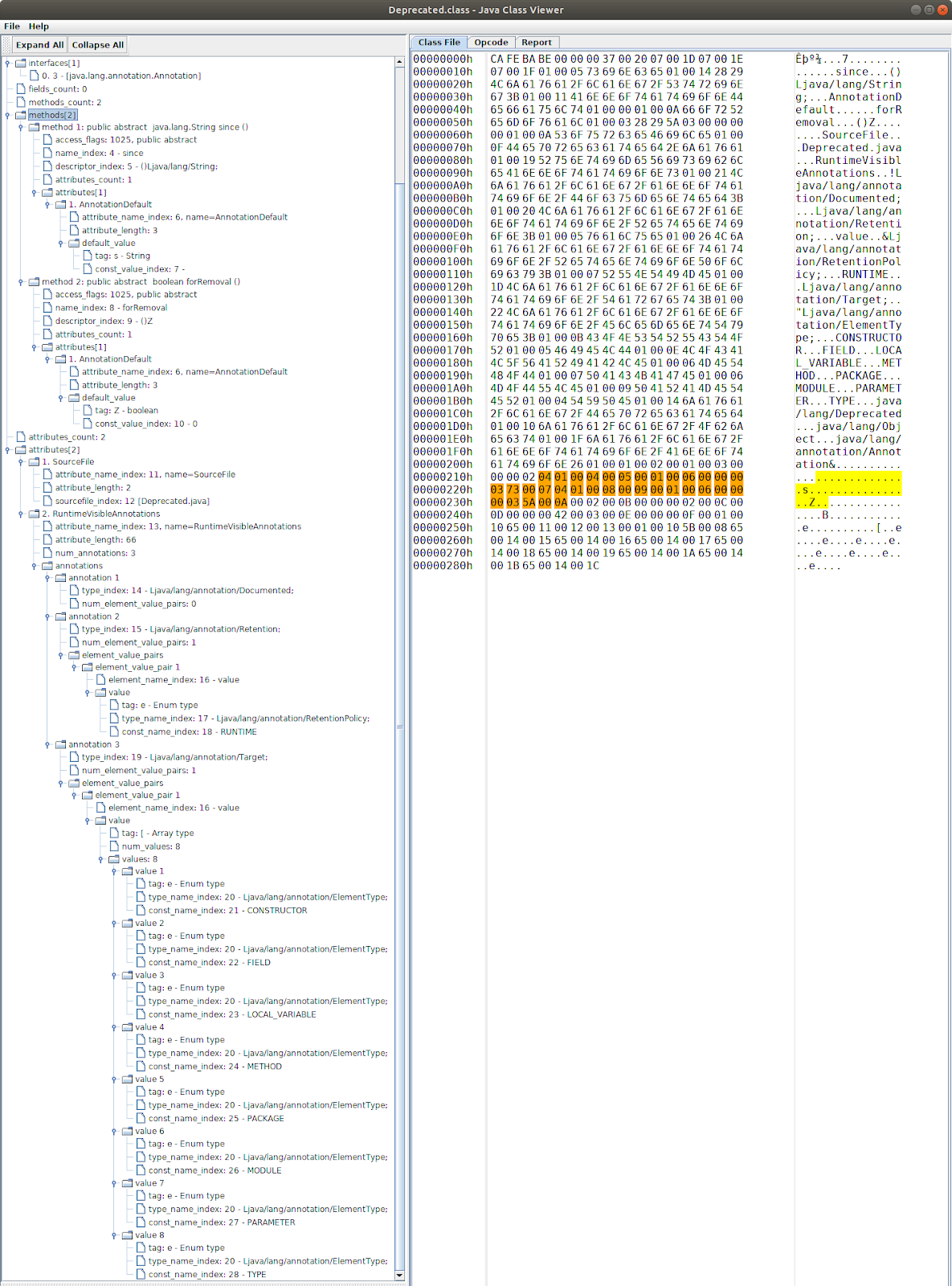Screen dimensions: 952x1286
Task: Click hex offset 00000000h row
Action: (443, 59)
